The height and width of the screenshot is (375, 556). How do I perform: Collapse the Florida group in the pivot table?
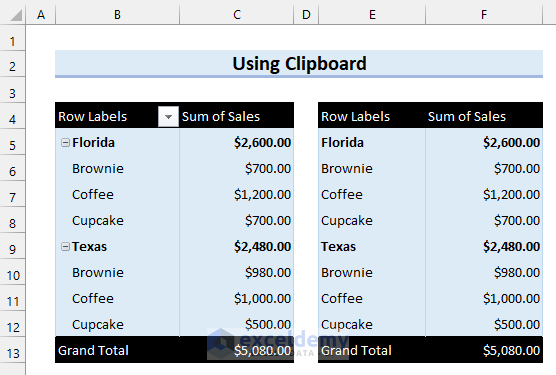[x=65, y=142]
